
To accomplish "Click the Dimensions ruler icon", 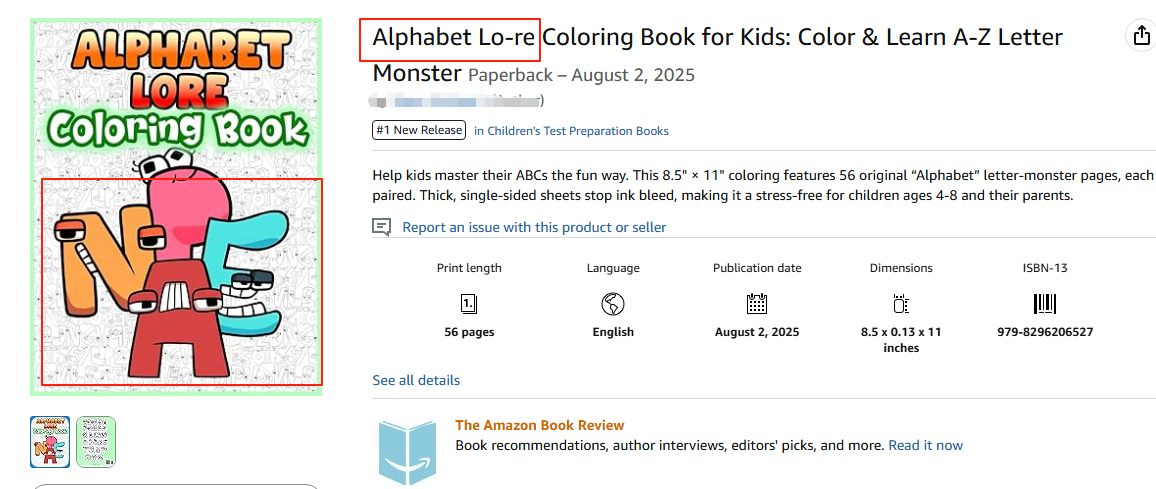I will click(x=901, y=303).
